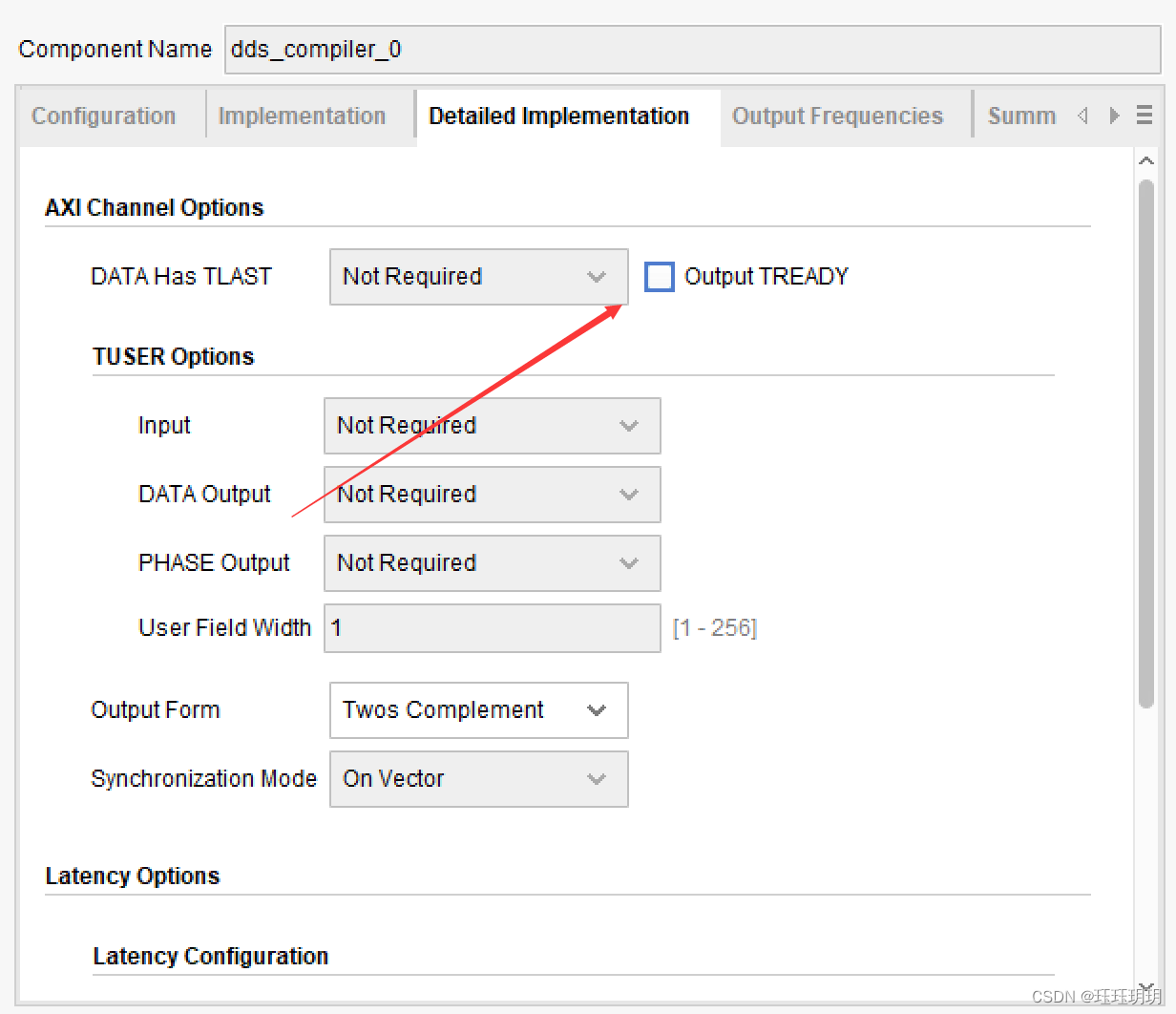Image resolution: width=1176 pixels, height=1014 pixels.
Task: Open the DATA Has TLAST dropdown
Action: (x=478, y=277)
